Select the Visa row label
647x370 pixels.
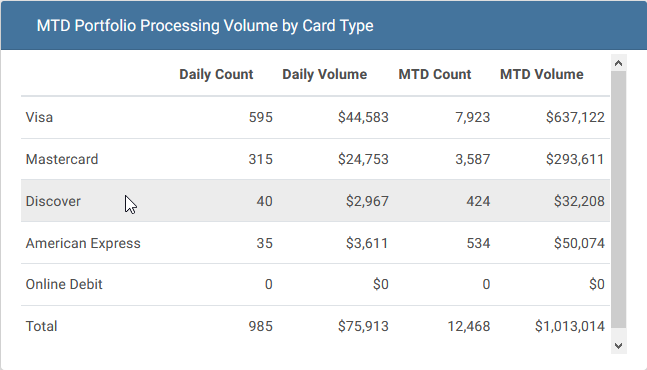coord(39,117)
